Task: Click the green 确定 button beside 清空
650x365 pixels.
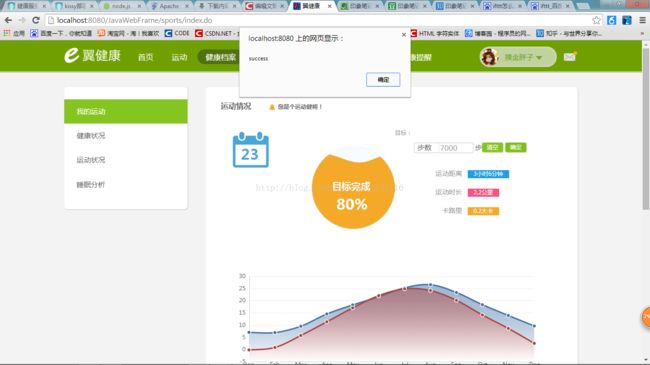Action: (516, 148)
